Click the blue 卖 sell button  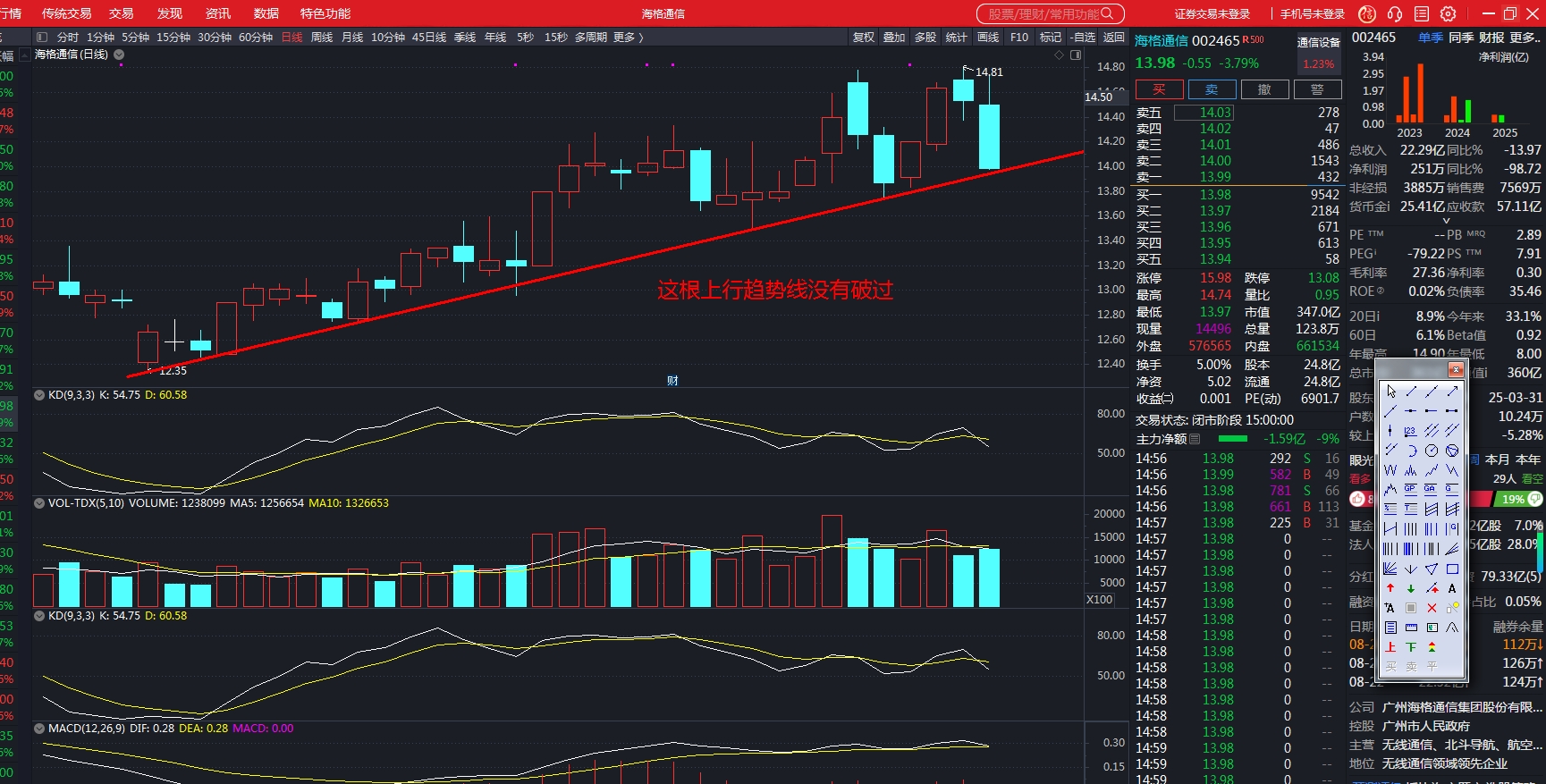pos(1212,89)
